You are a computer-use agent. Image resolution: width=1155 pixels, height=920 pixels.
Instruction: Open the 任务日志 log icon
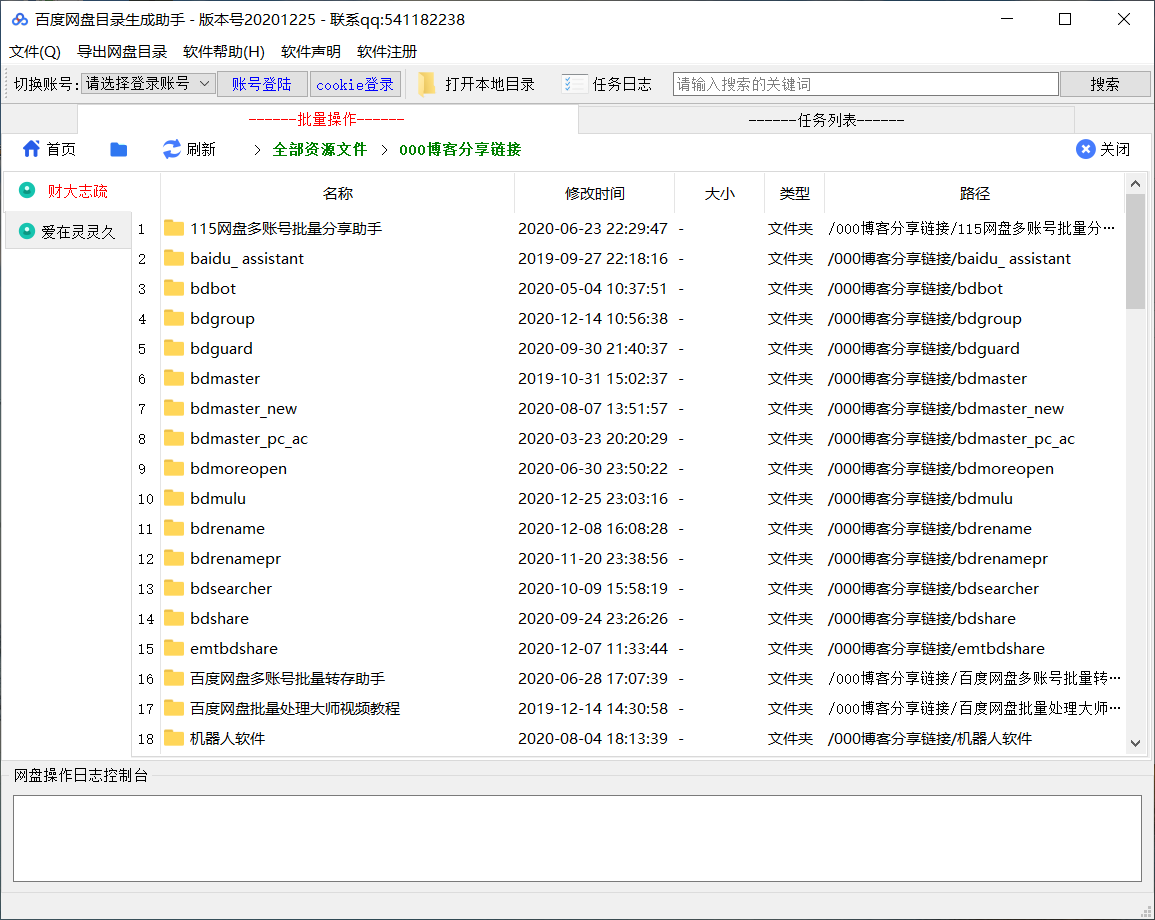(x=573, y=82)
